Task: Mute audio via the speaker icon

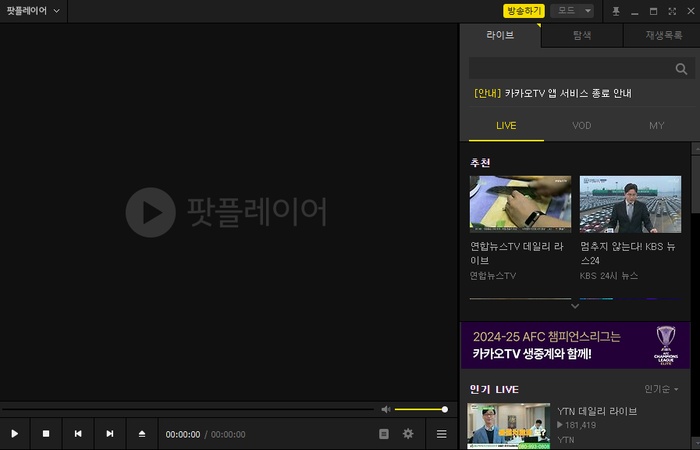Action: point(386,409)
